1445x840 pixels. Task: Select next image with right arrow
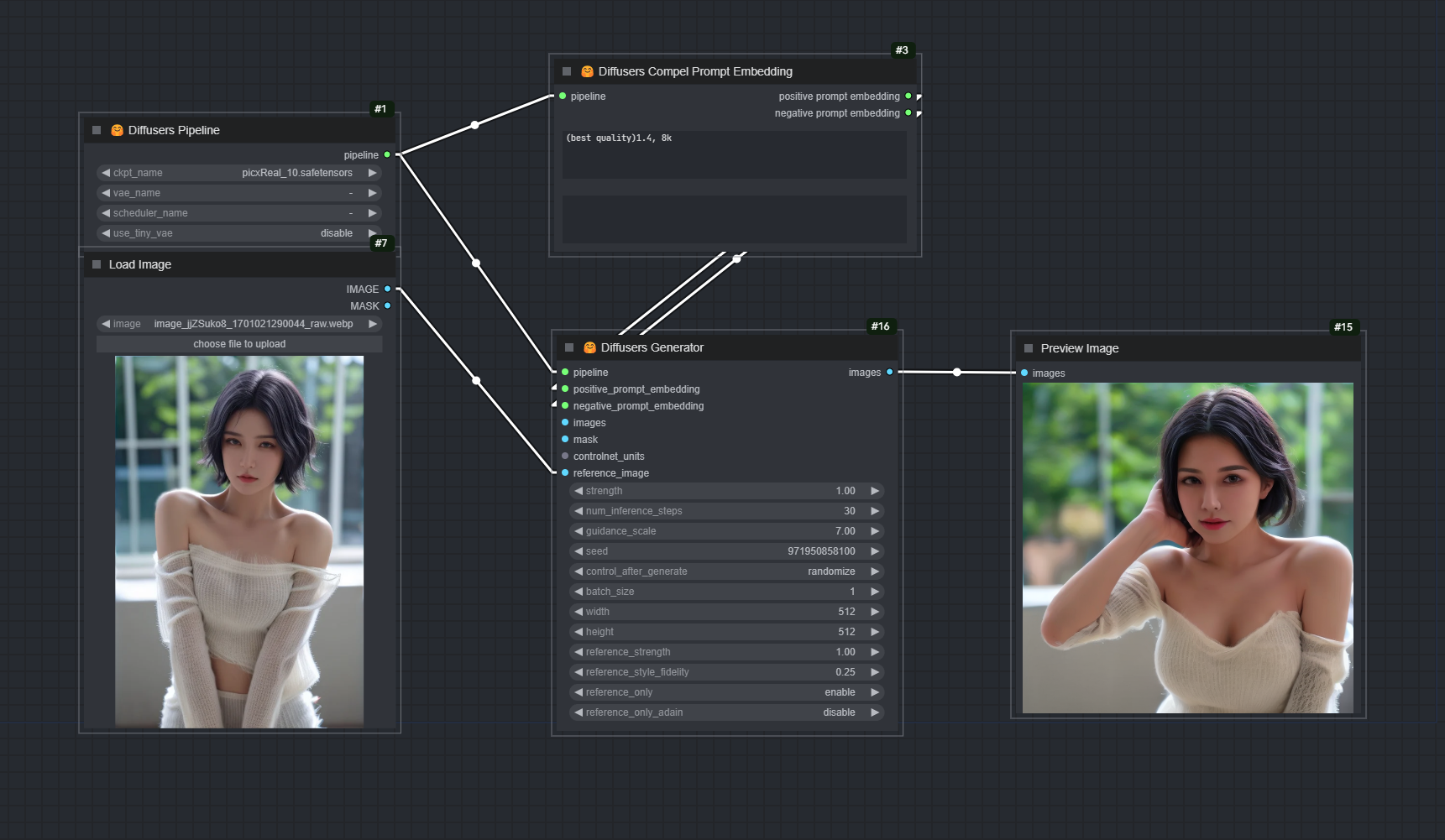372,324
